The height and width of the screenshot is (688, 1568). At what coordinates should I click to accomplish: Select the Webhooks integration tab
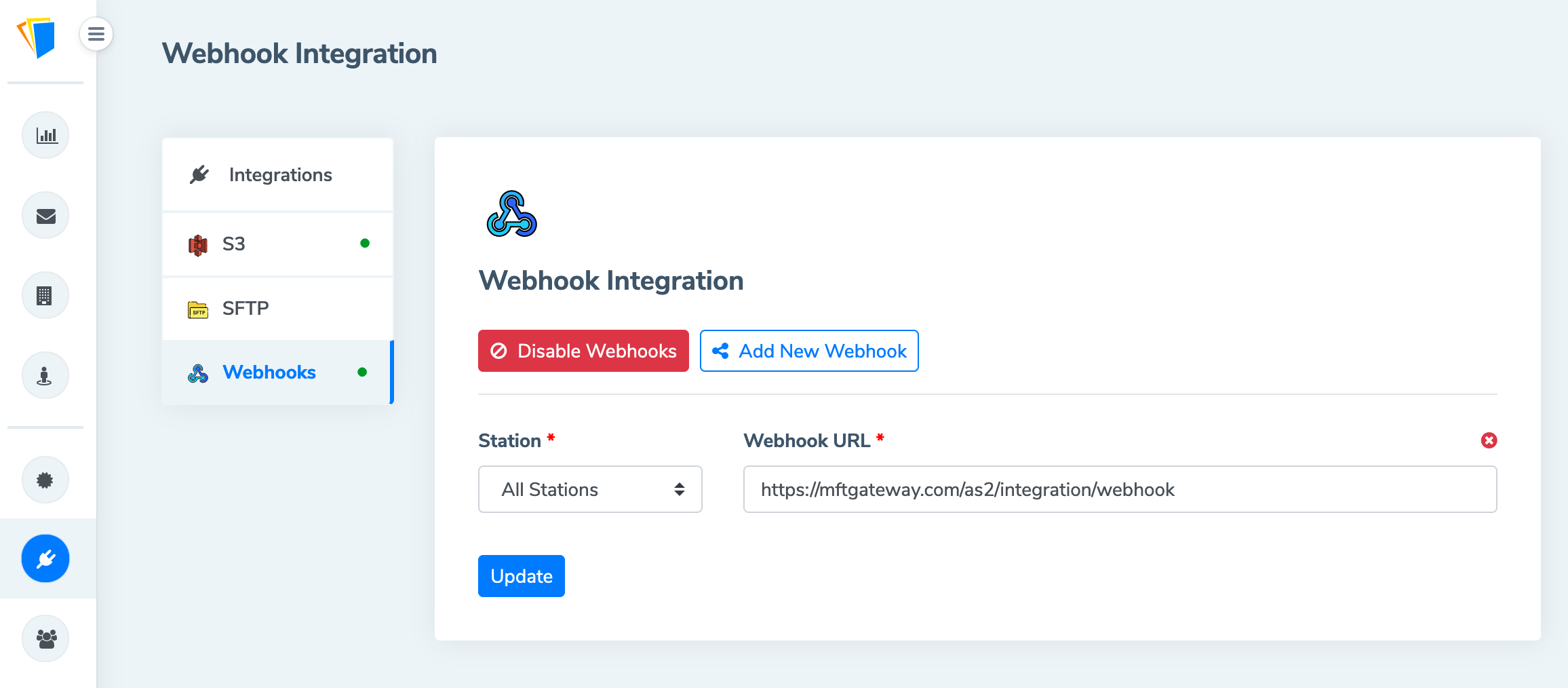click(x=278, y=372)
